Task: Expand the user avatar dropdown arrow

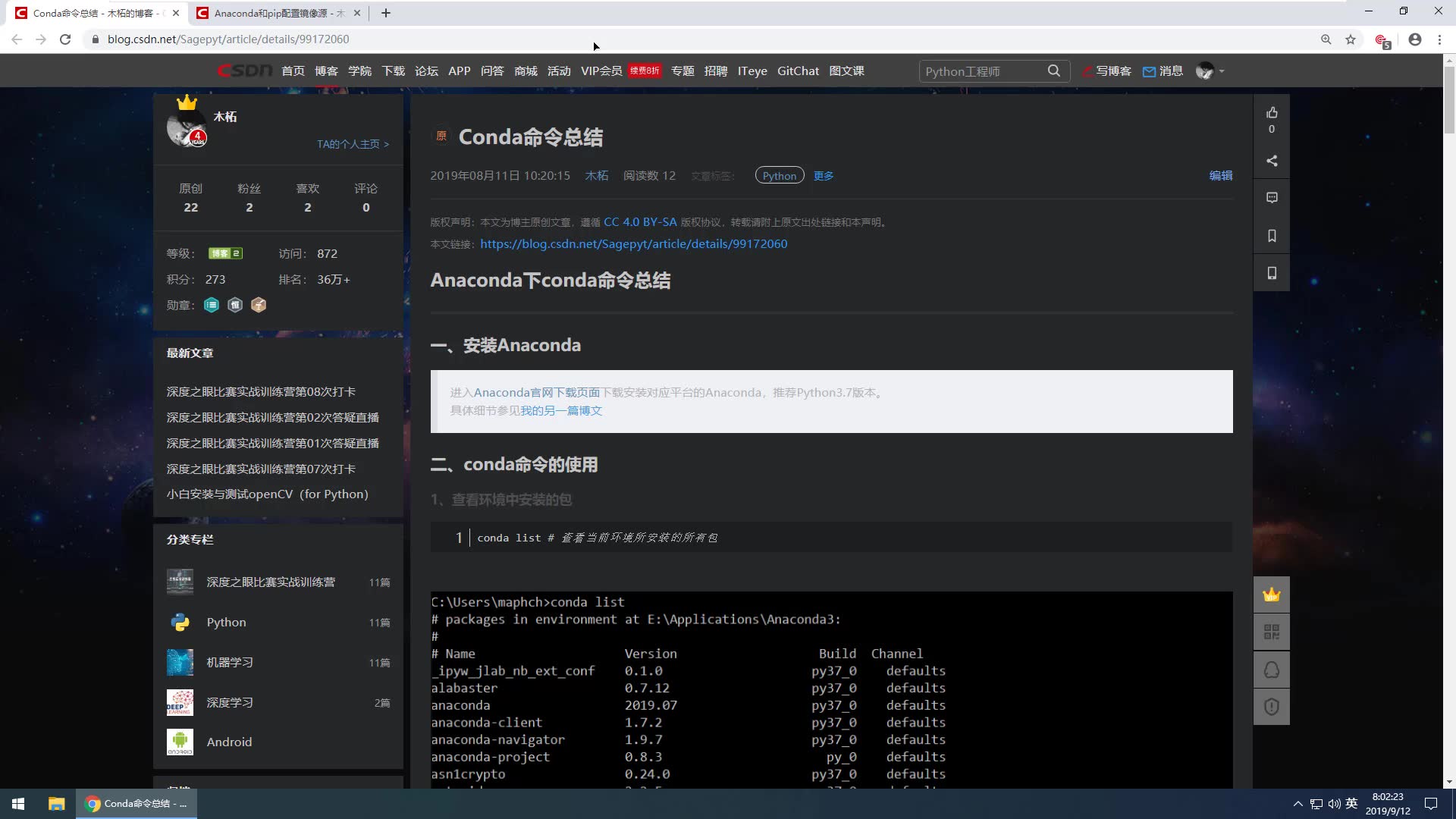Action: [x=1222, y=71]
